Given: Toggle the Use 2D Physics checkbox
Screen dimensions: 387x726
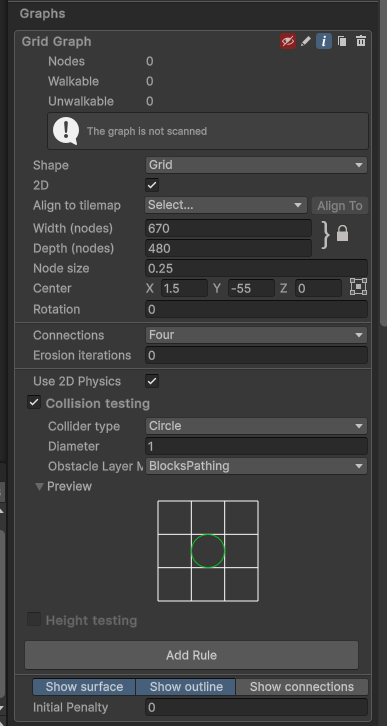Looking at the screenshot, I should coord(152,382).
